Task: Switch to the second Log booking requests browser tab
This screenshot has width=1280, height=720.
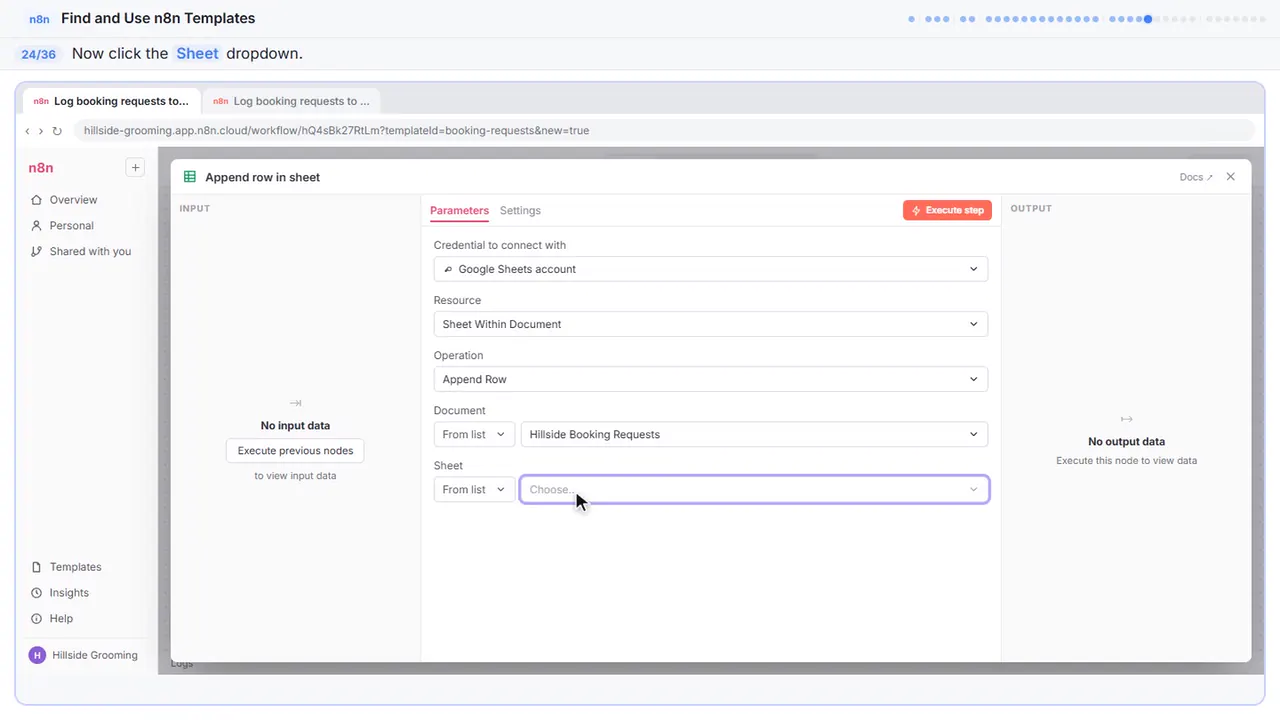Action: [x=291, y=101]
